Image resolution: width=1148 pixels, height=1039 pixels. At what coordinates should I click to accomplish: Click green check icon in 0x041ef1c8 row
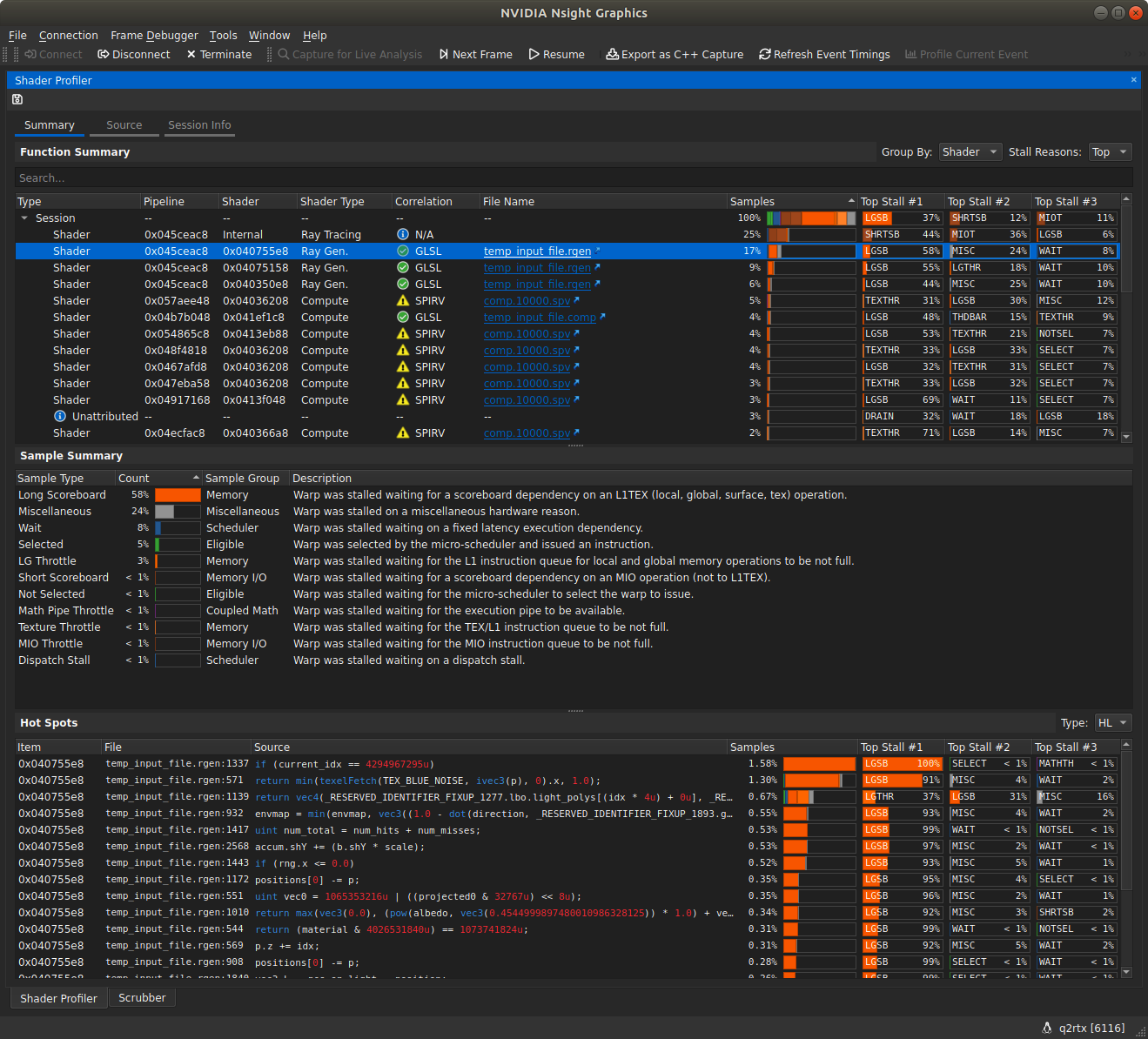(x=403, y=317)
